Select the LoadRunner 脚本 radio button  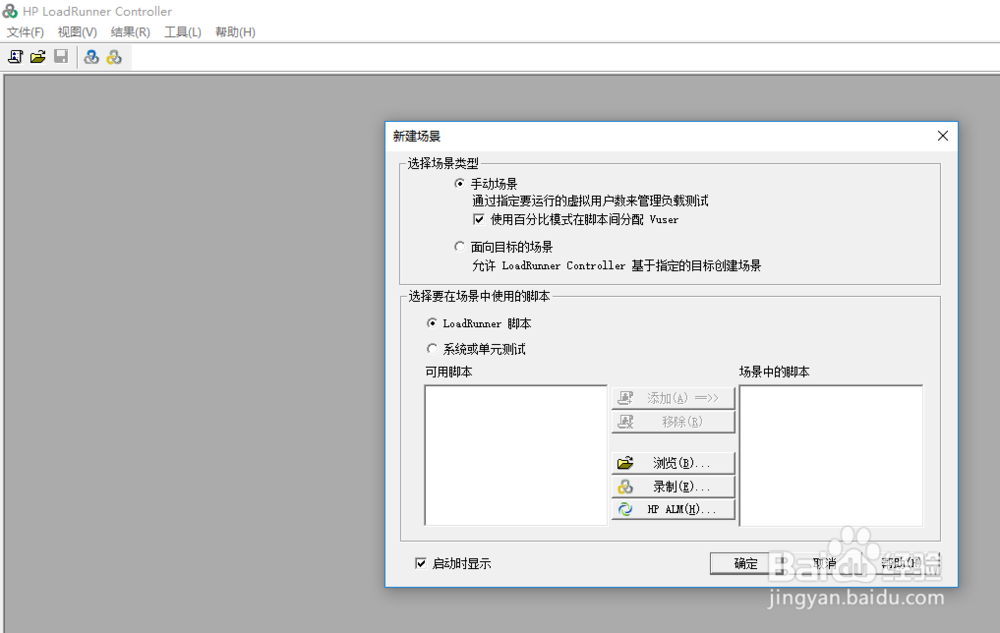coord(432,323)
